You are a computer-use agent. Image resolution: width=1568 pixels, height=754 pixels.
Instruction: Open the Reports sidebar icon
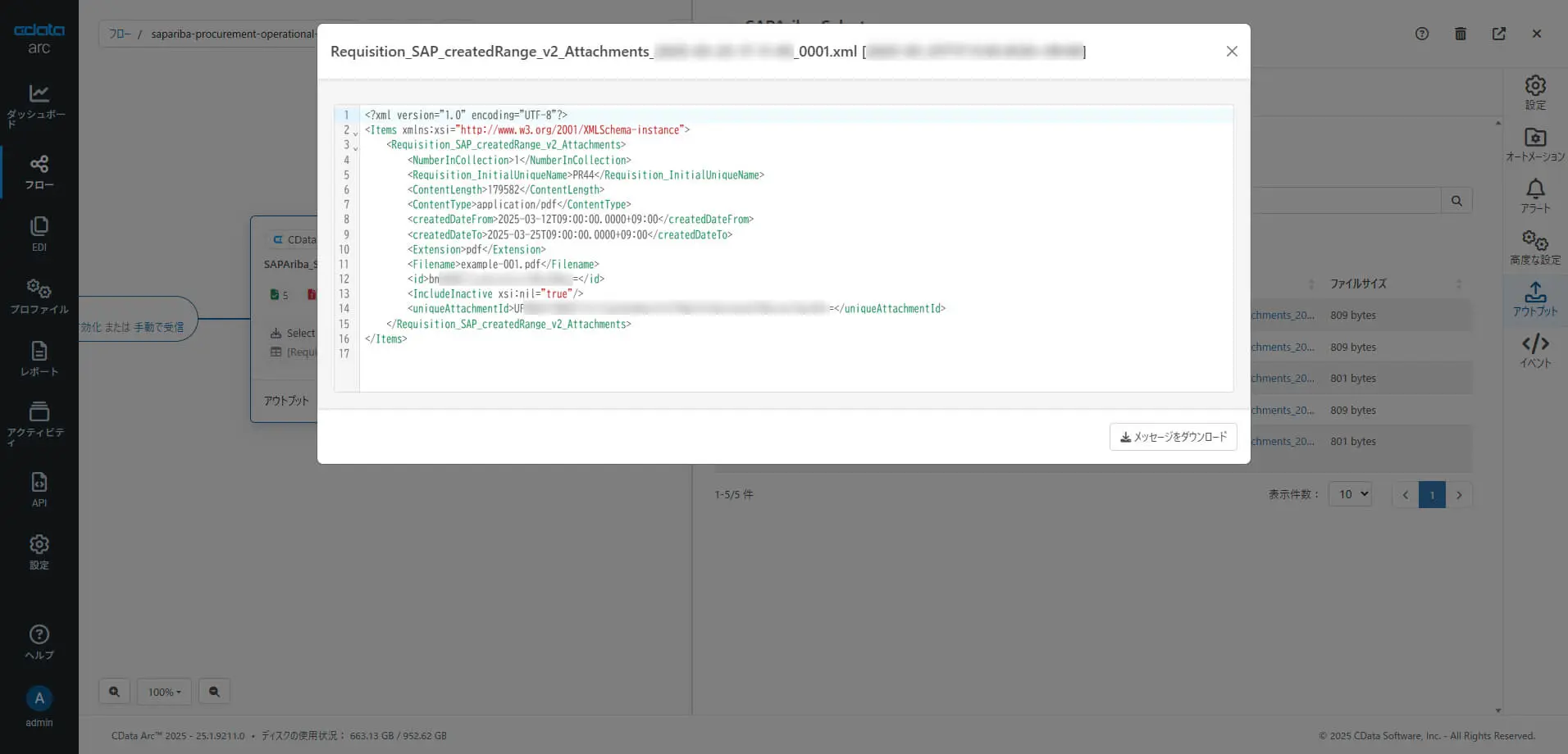[39, 359]
